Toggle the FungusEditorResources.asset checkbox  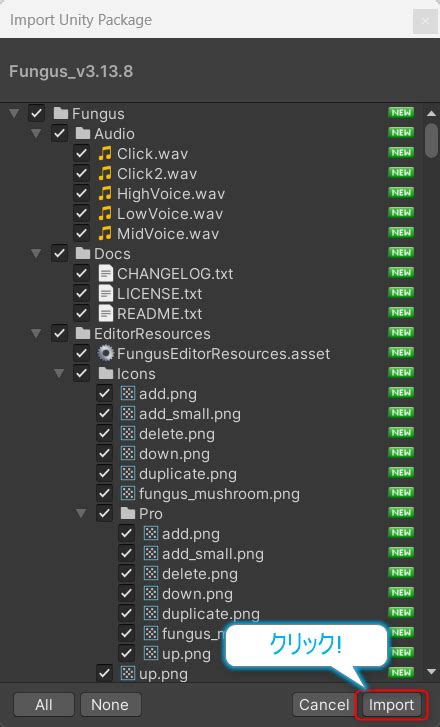pyautogui.click(x=82, y=353)
